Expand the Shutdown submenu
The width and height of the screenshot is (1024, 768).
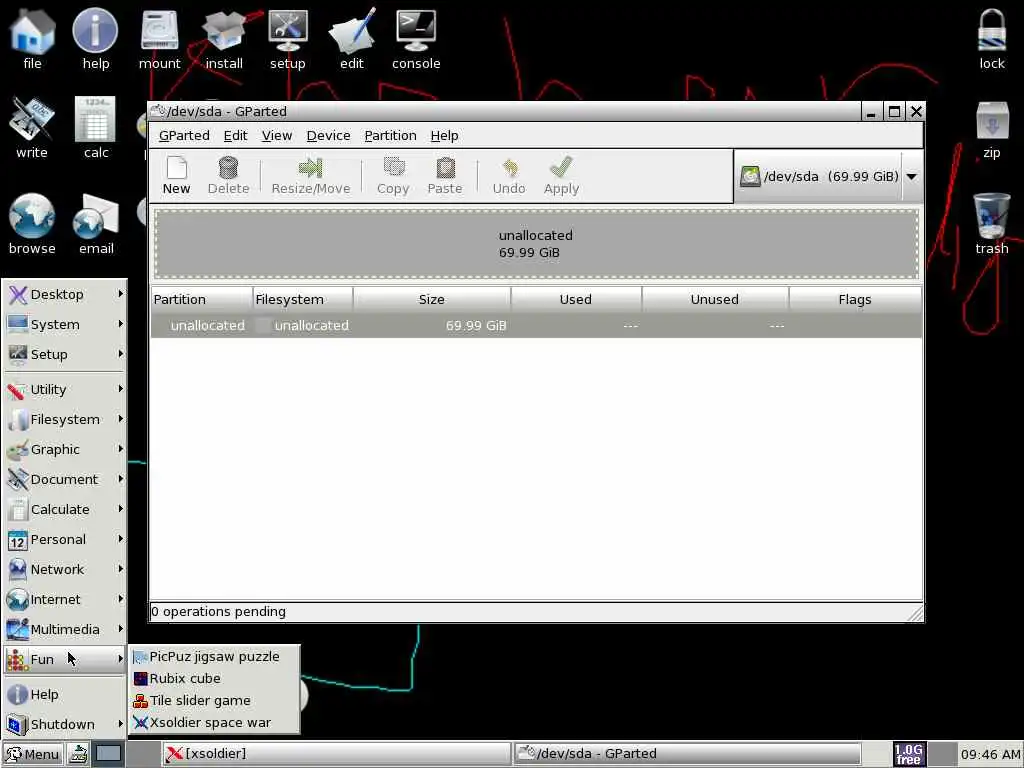pos(65,725)
